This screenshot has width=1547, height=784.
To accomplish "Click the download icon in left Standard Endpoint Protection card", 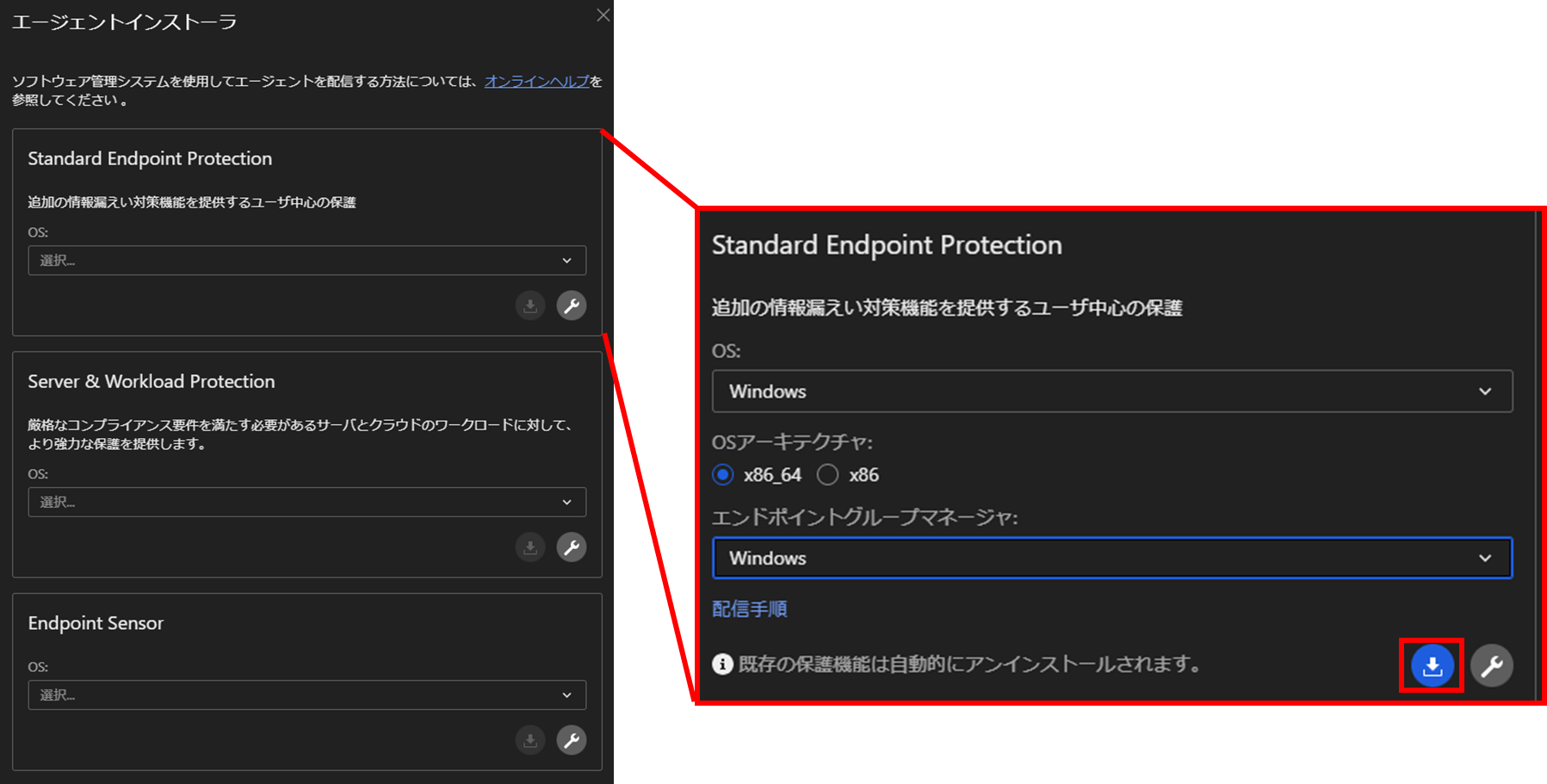I will [530, 306].
